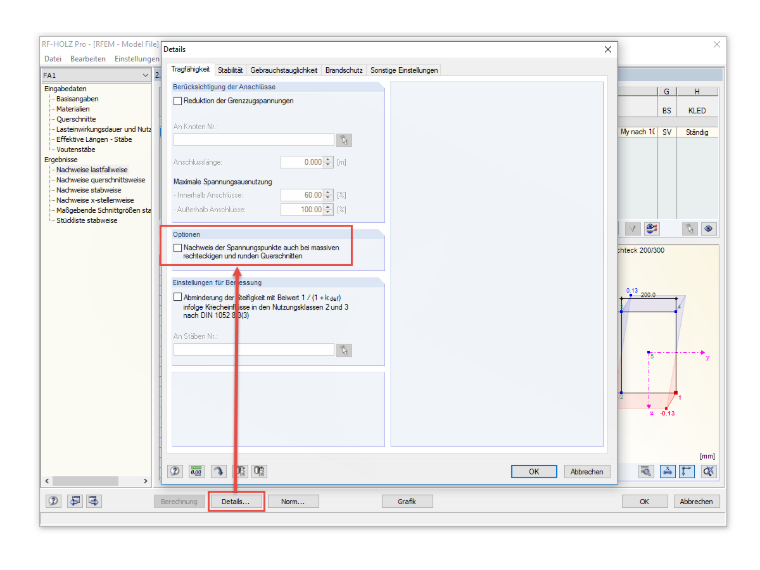
Task: Click the rightmost save-as-default icon in Details dialog
Action: pos(260,471)
